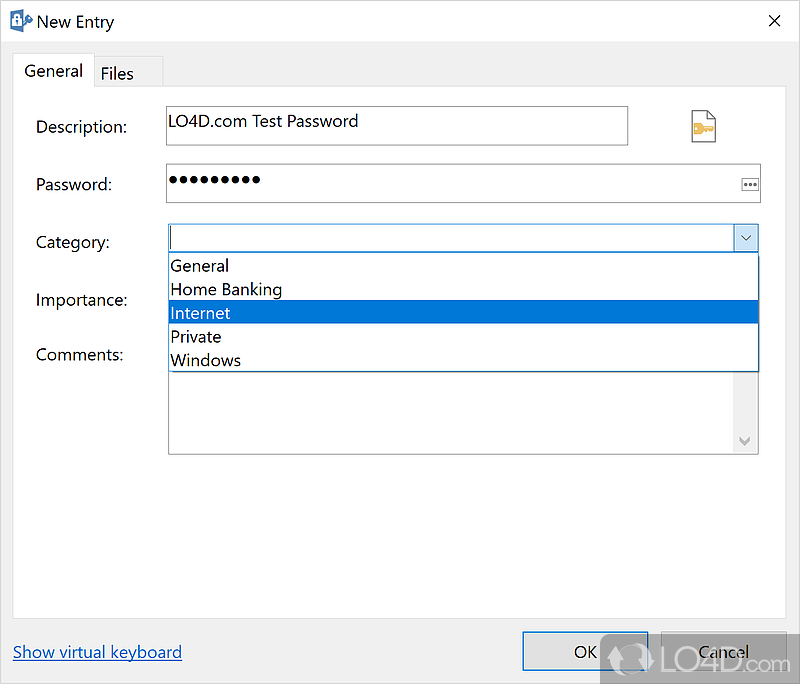Collapse the Category dropdown arrow

click(746, 238)
